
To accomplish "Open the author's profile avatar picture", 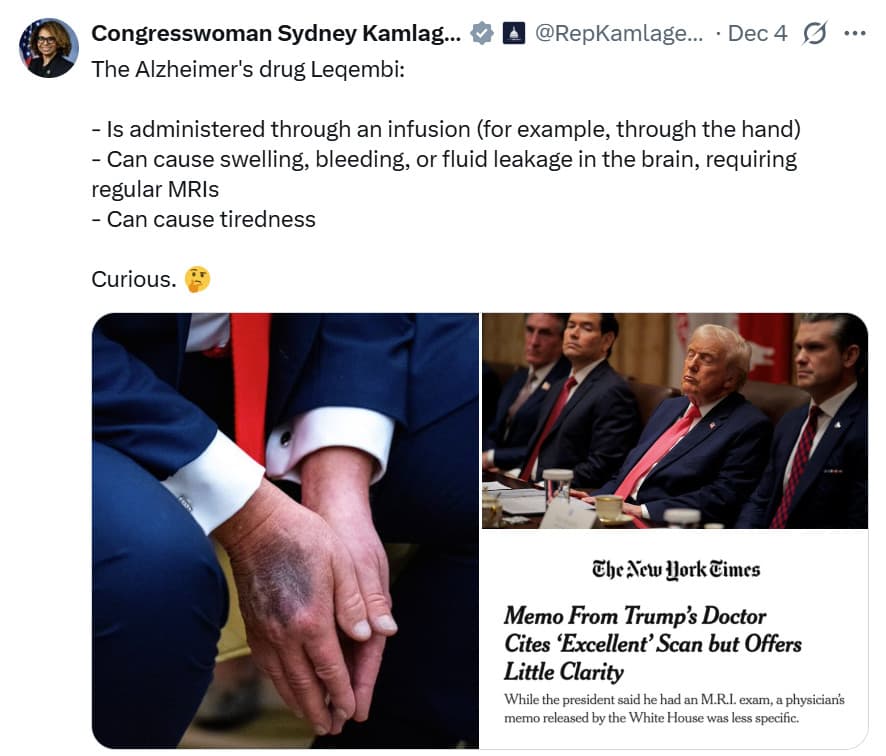I will [x=49, y=48].
